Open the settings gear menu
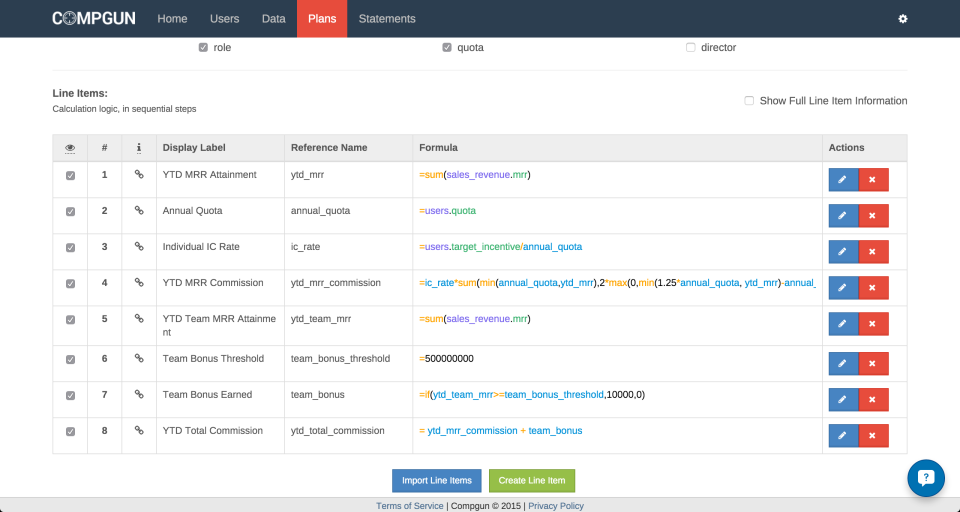Viewport: 960px width, 512px height. (902, 19)
